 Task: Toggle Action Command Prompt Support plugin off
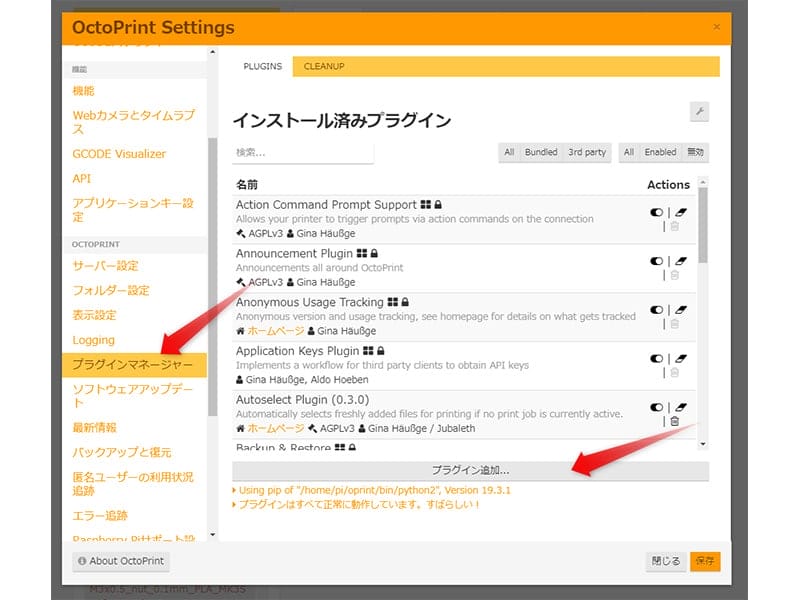coord(656,212)
